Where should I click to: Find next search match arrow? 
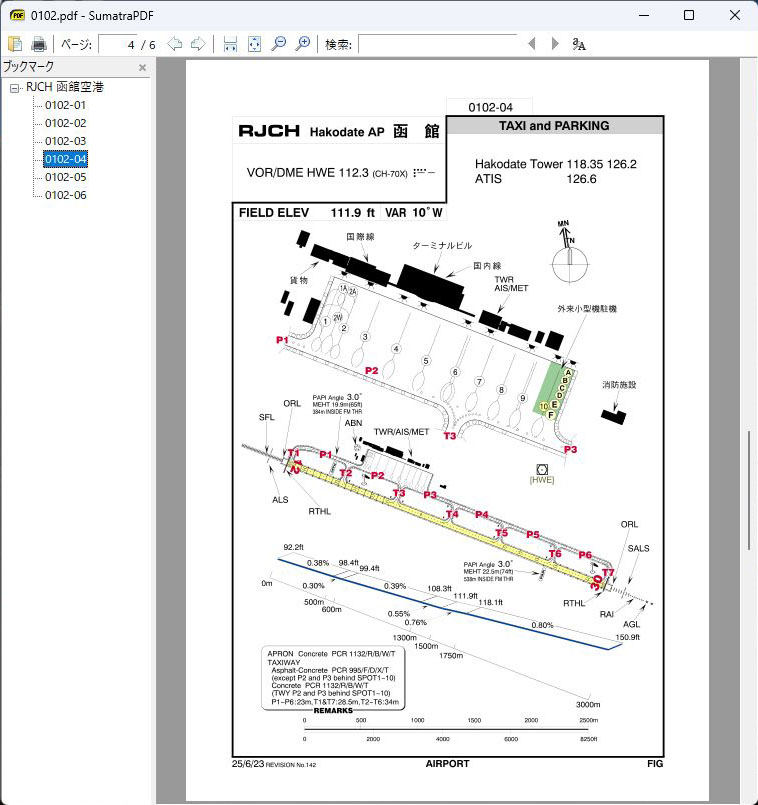[x=555, y=44]
